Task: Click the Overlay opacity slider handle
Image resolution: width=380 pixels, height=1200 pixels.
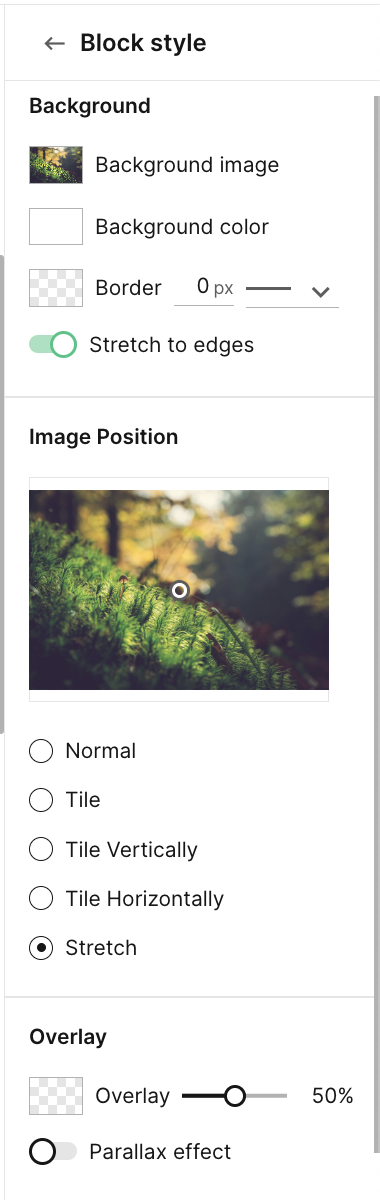Action: coord(235,1096)
